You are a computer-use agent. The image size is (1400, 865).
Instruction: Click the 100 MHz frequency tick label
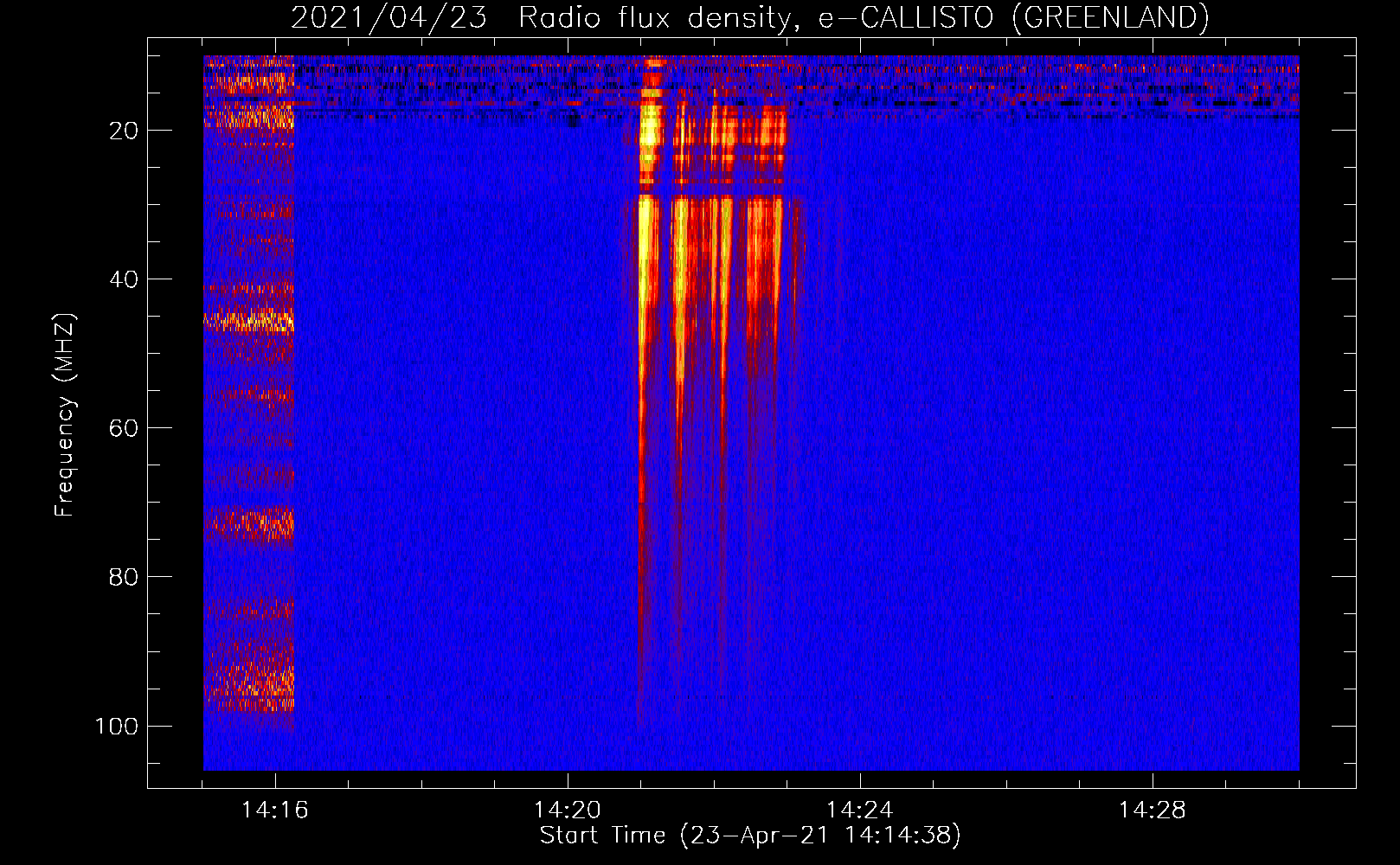click(x=117, y=726)
